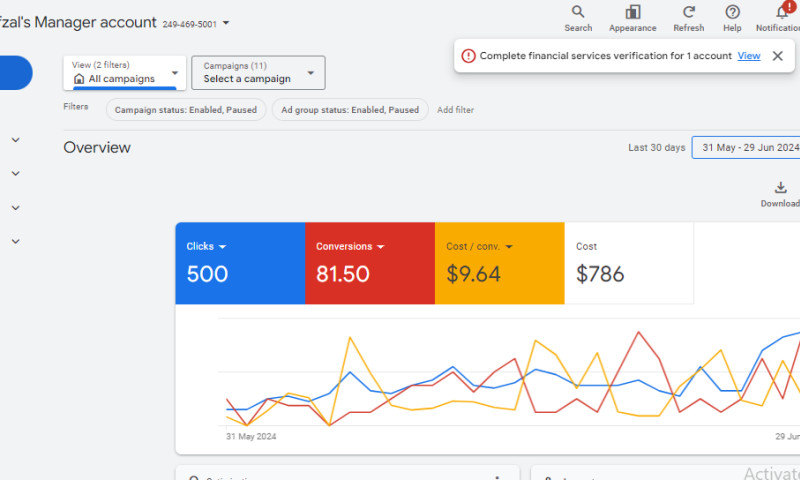Viewport: 800px width, 480px height.
Task: Open the Notifications bell icon
Action: [x=782, y=12]
